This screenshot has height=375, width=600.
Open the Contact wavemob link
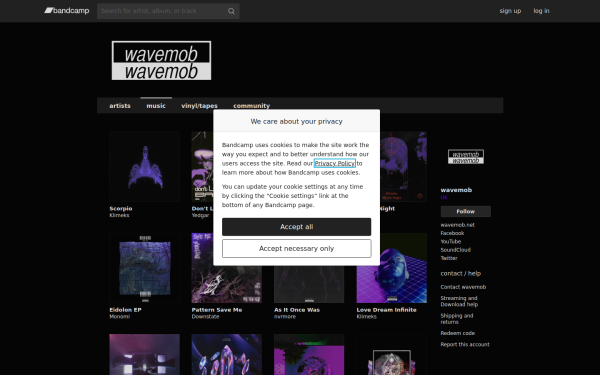463,287
